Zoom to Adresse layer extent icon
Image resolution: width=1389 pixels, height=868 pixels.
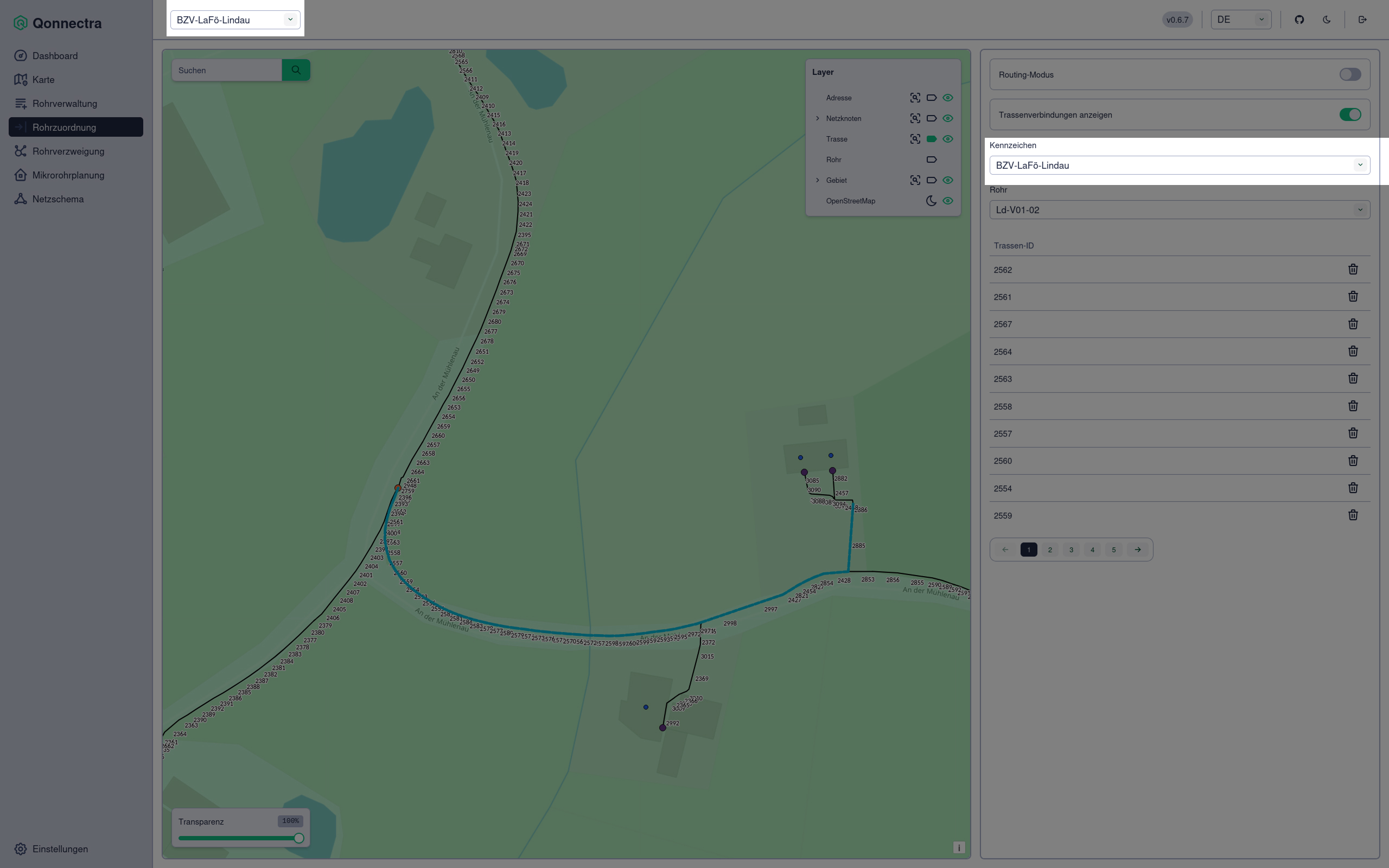pyautogui.click(x=915, y=98)
